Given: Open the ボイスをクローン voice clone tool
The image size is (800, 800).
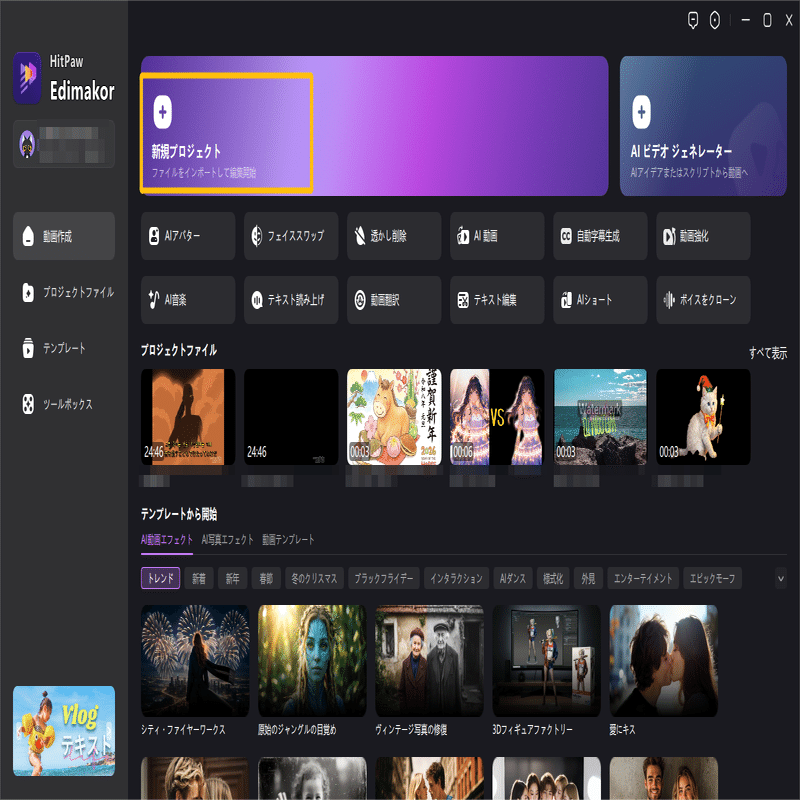Looking at the screenshot, I should coord(703,299).
